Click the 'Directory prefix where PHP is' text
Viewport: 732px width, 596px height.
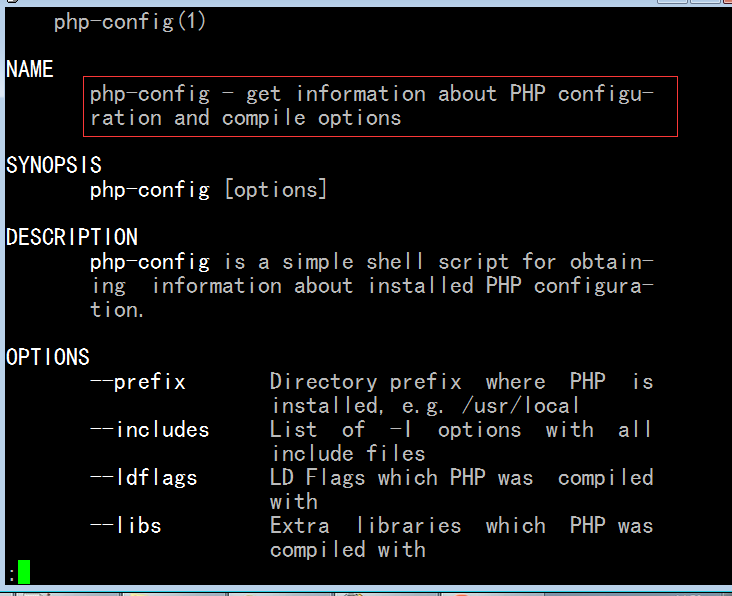[462, 382]
